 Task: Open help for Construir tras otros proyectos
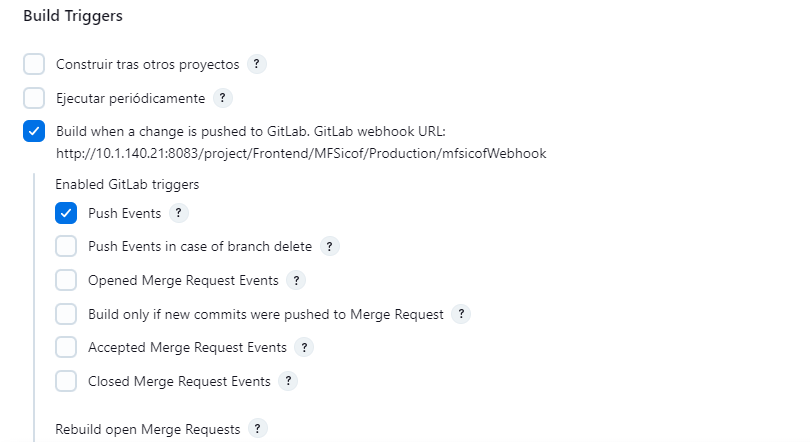coord(256,64)
